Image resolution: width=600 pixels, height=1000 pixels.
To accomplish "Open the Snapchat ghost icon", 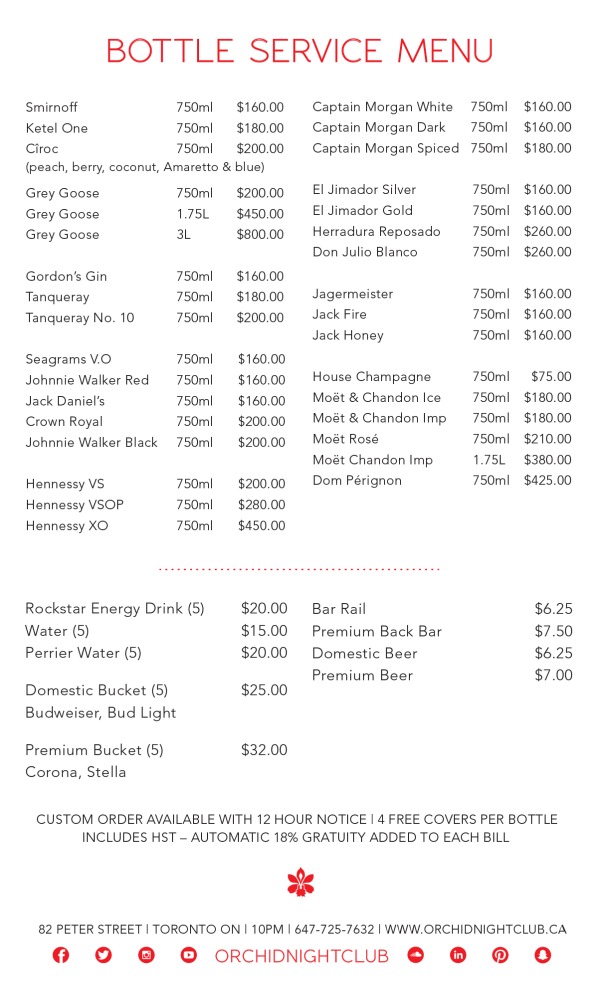I will (x=543, y=955).
